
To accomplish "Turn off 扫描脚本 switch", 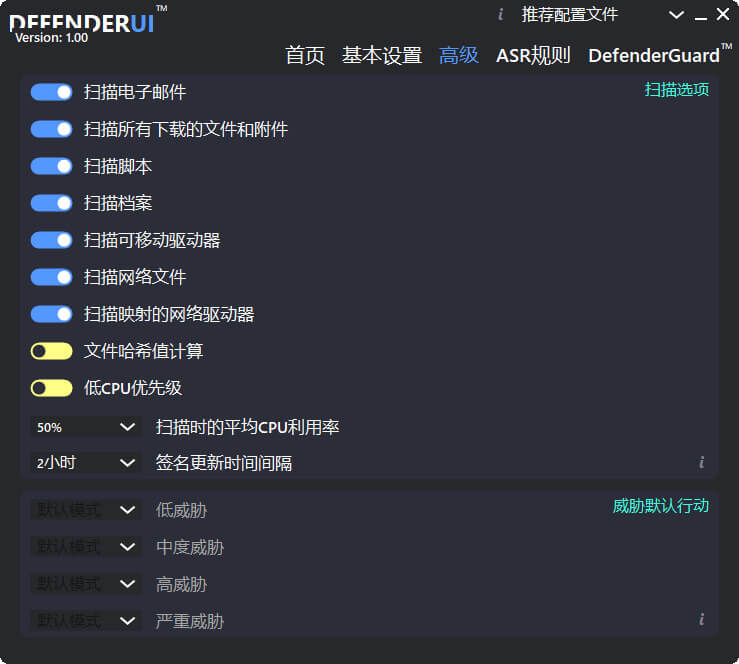I will click(51, 166).
